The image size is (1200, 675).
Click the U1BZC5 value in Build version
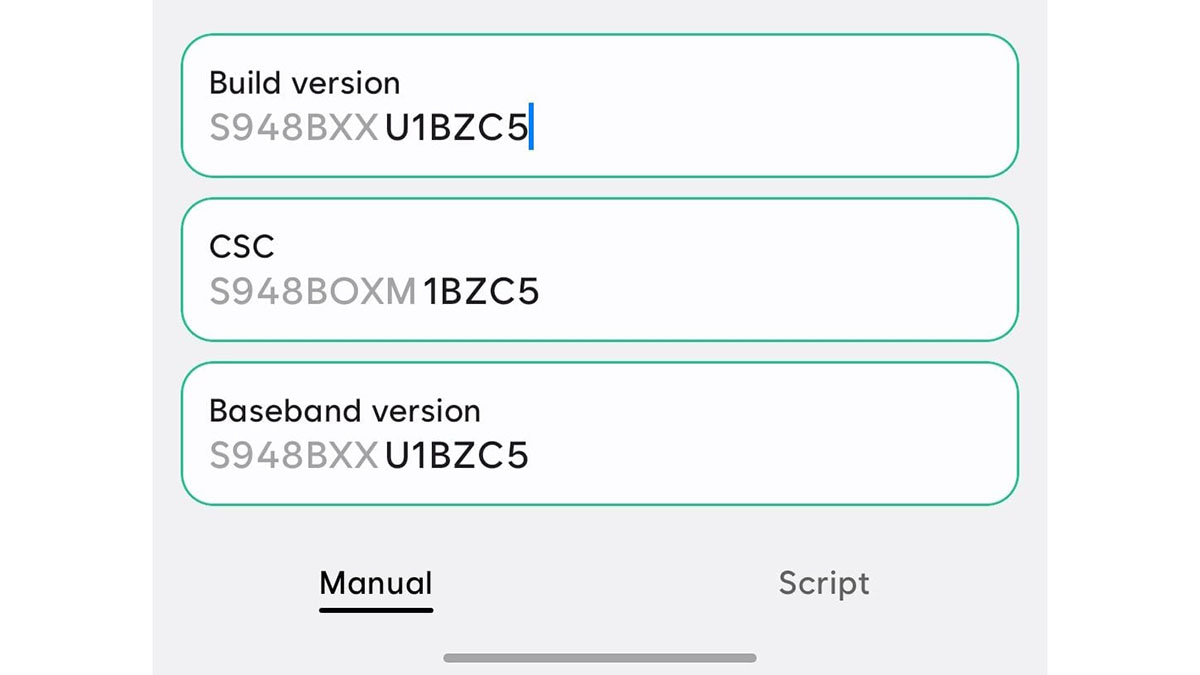coord(456,128)
